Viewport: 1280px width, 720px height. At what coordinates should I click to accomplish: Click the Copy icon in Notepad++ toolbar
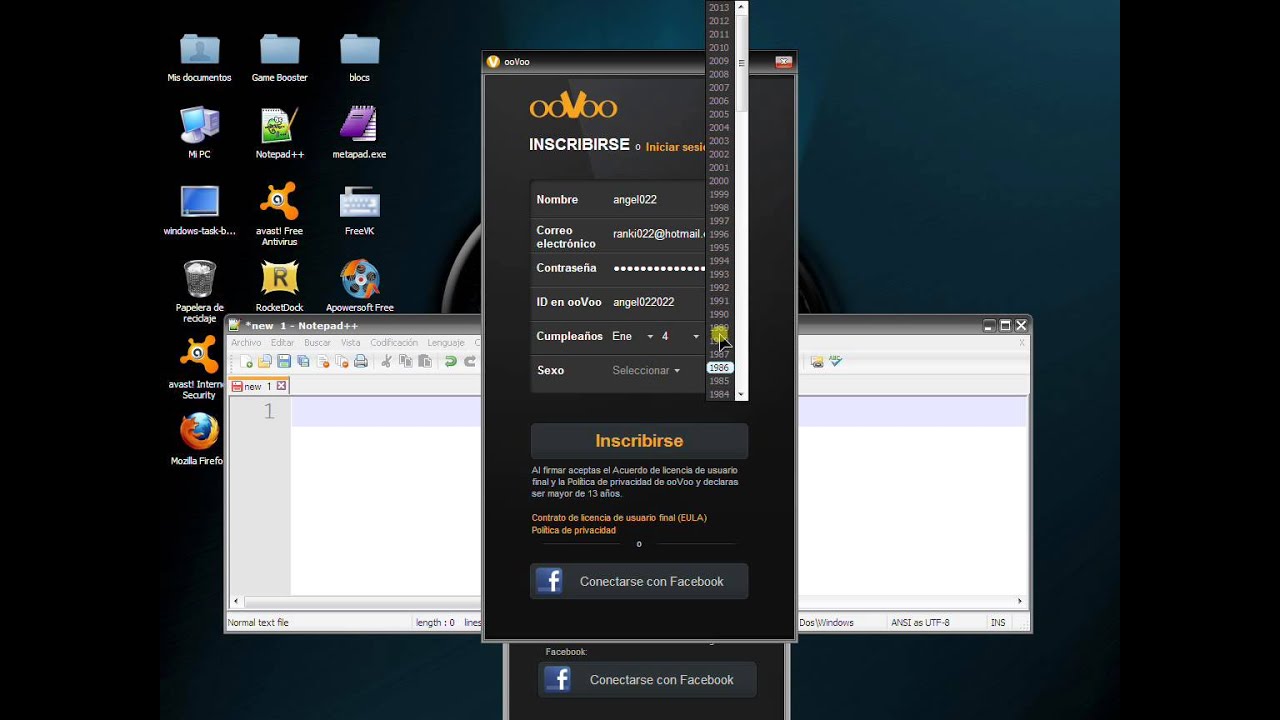point(406,361)
